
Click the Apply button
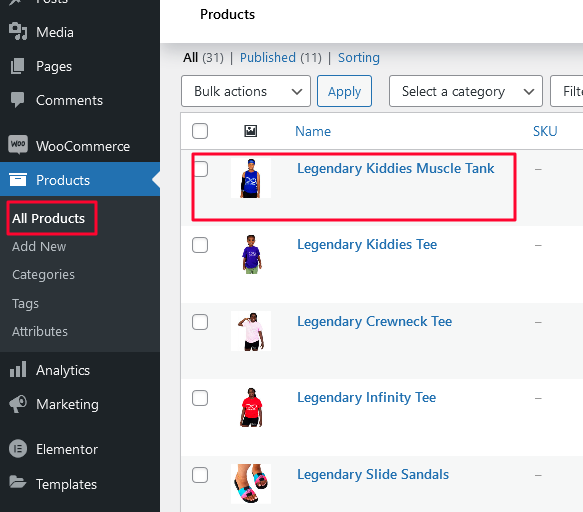coord(344,91)
